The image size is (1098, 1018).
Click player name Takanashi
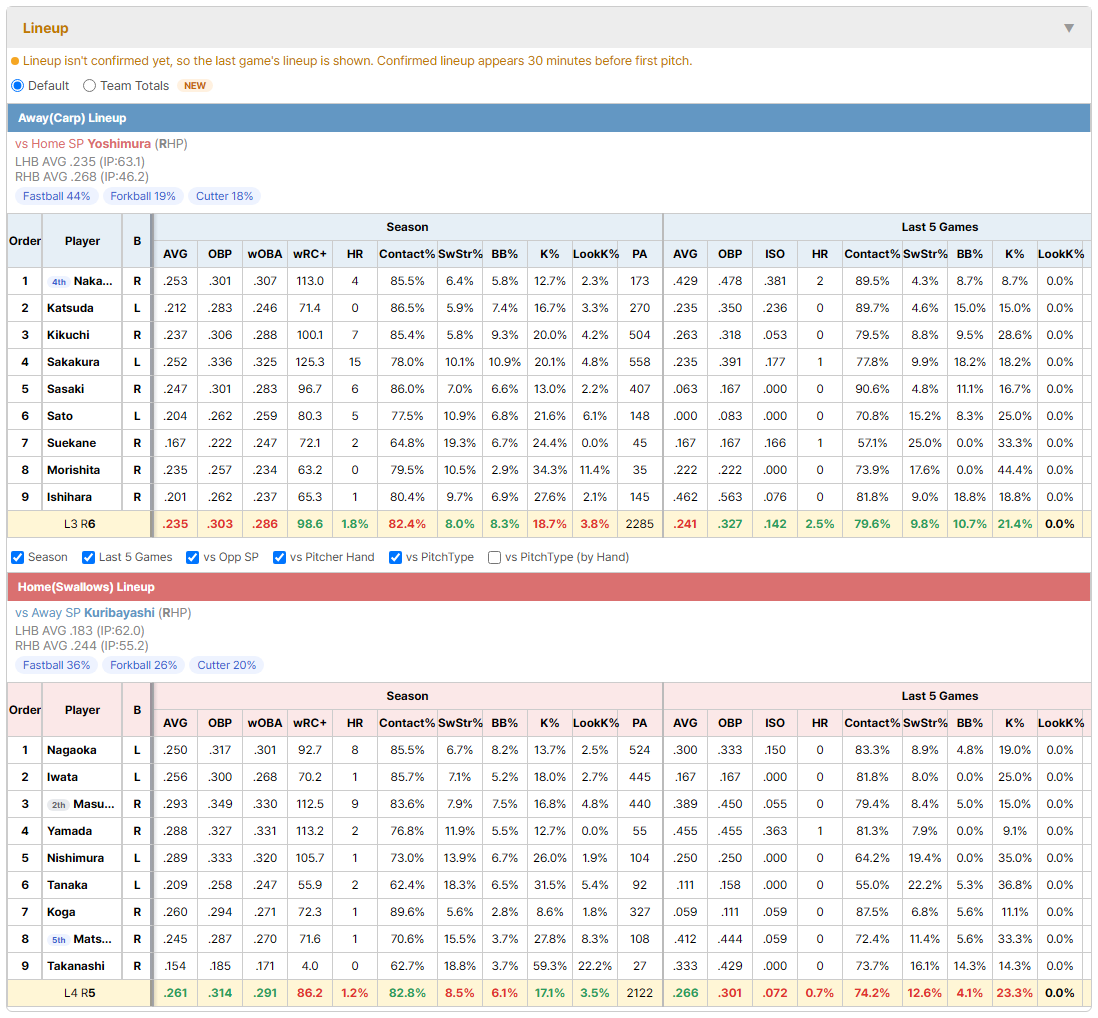click(x=76, y=967)
